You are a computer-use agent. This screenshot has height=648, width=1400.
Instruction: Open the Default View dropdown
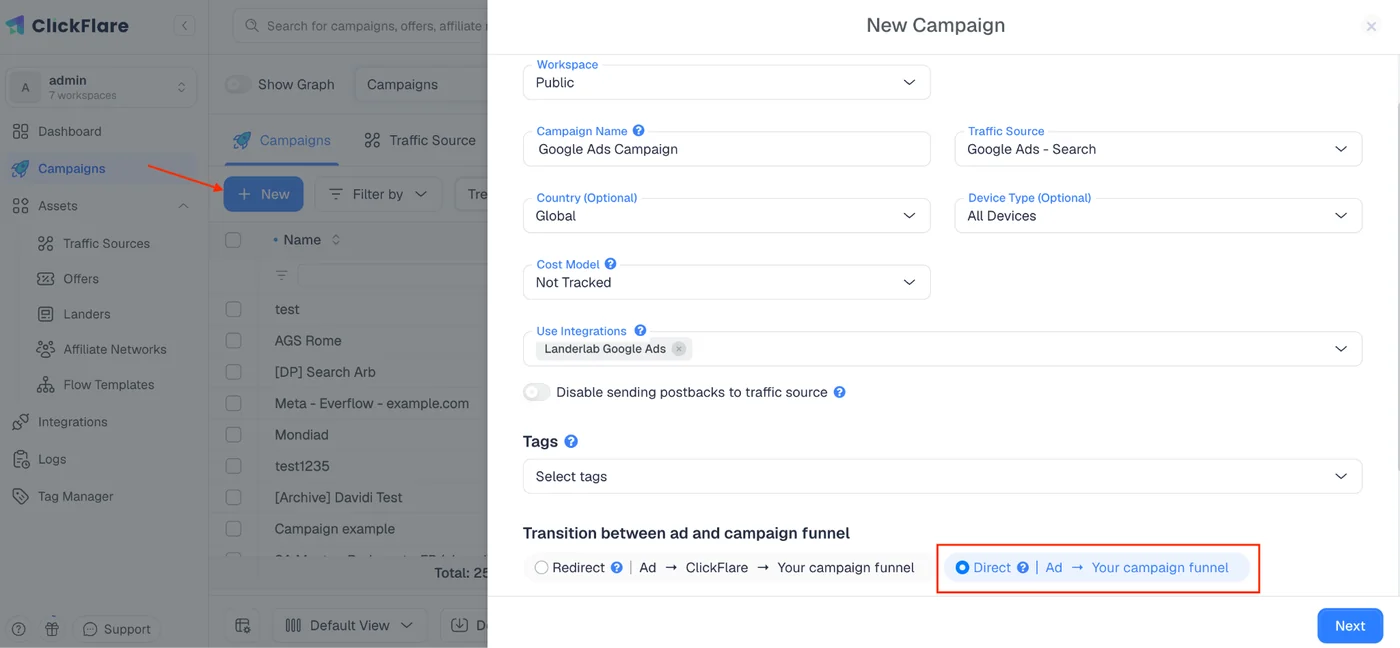pos(349,625)
